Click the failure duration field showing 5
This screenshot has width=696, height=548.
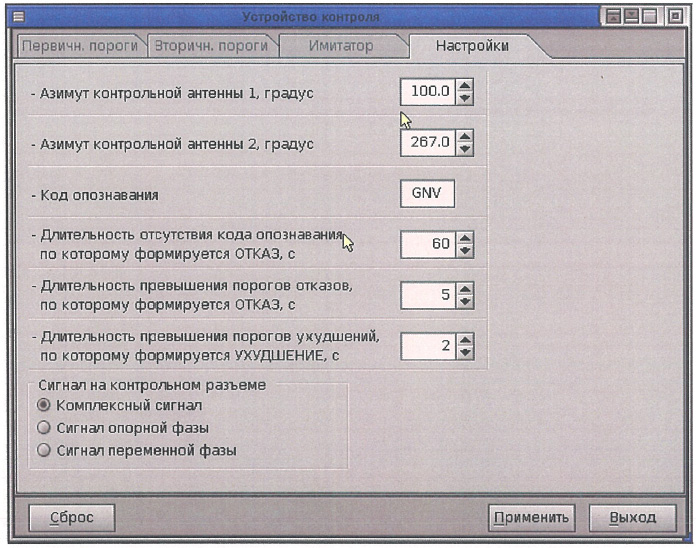tap(428, 296)
